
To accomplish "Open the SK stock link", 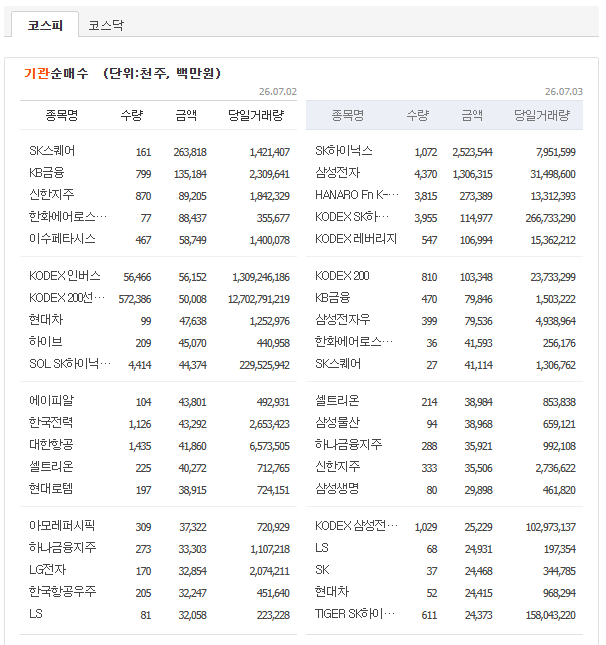I will [322, 570].
